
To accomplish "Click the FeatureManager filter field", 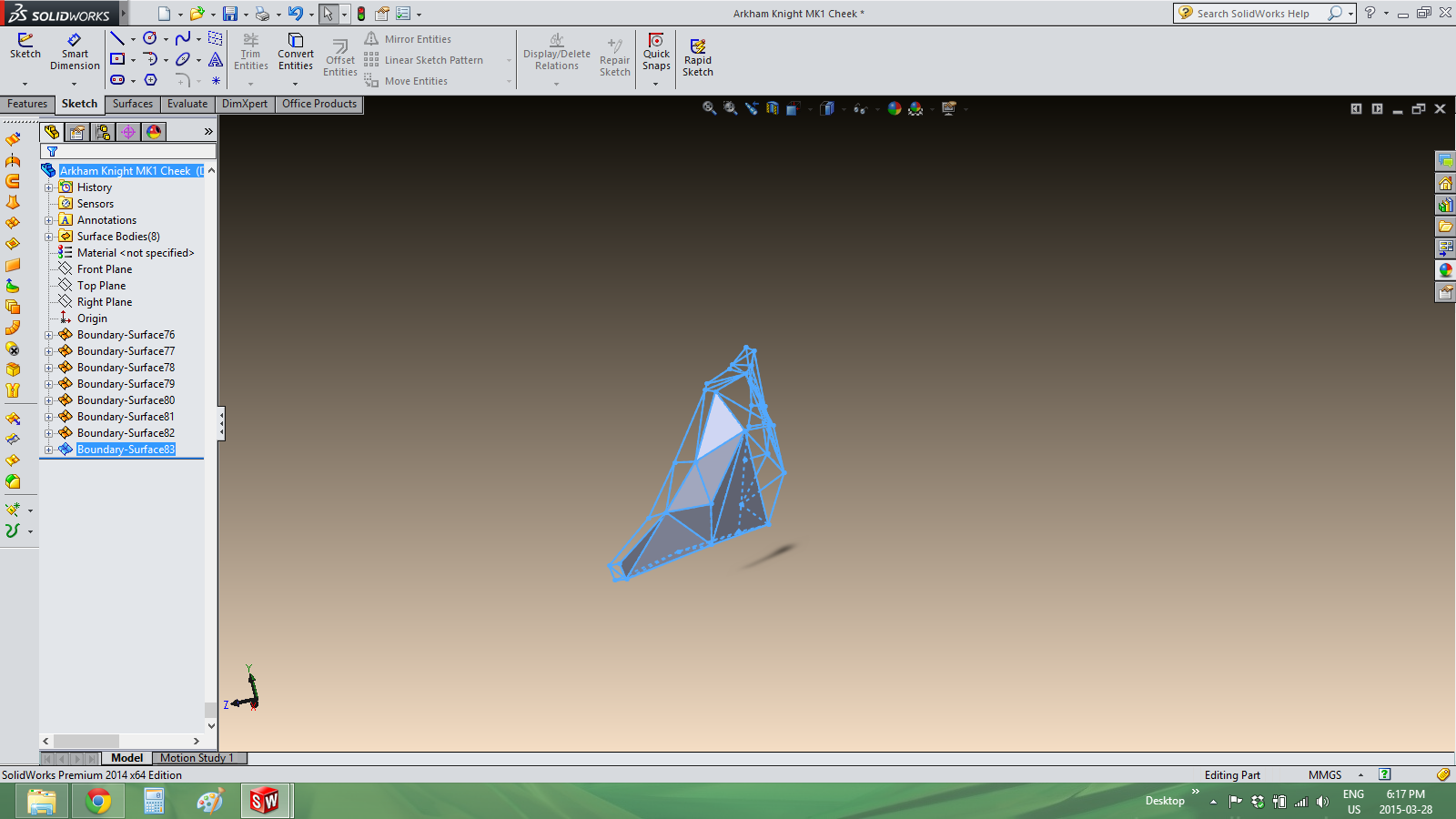I will click(x=128, y=152).
